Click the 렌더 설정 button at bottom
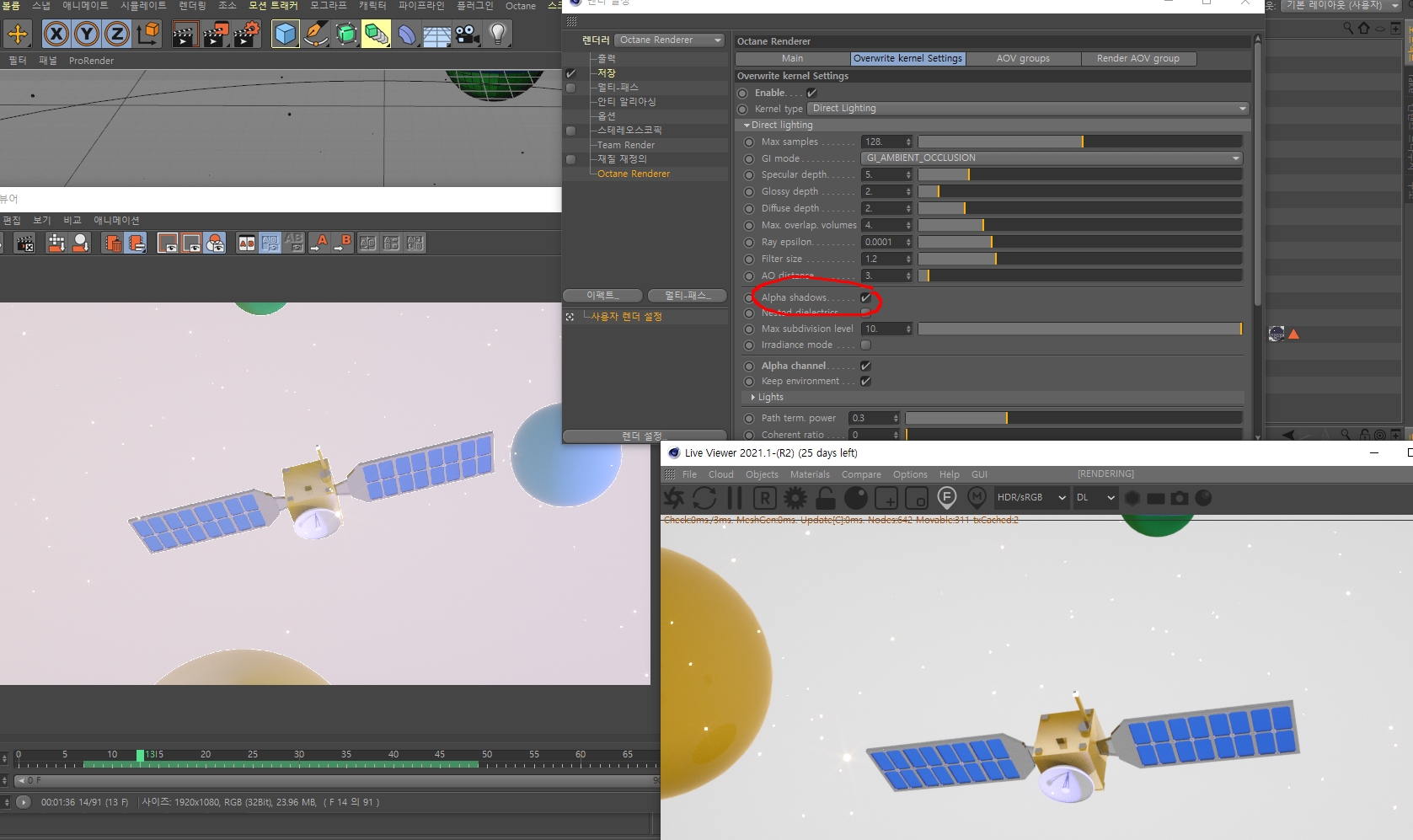Viewport: 1413px width, 840px height. [x=645, y=436]
